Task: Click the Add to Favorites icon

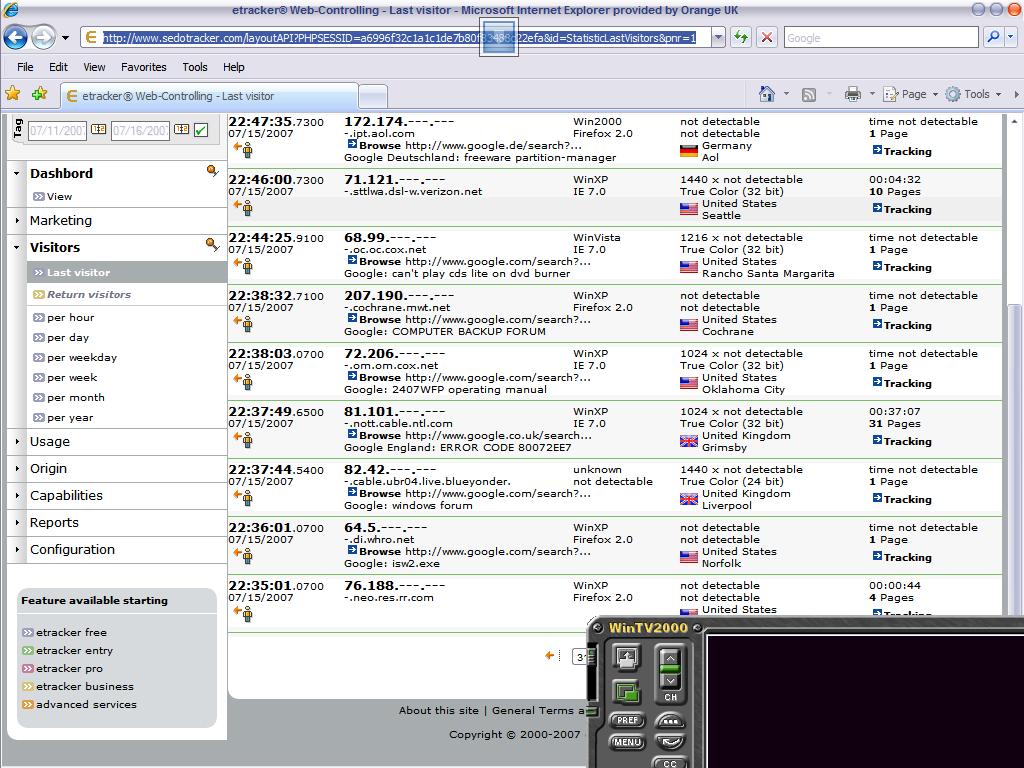Action: pyautogui.click(x=40, y=94)
